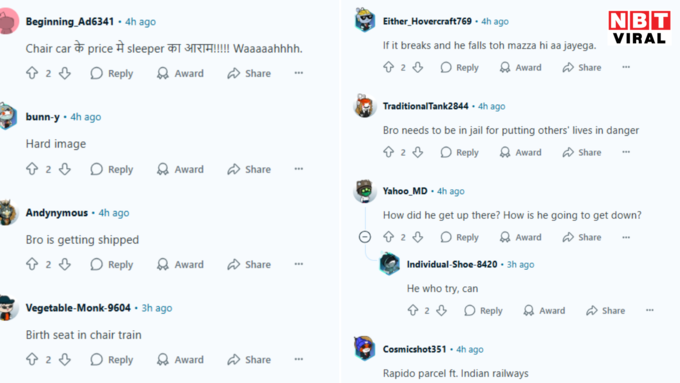Image resolution: width=680 pixels, height=383 pixels.
Task: Downvote TraditionalTank2844's jail comment
Action: [x=418, y=152]
